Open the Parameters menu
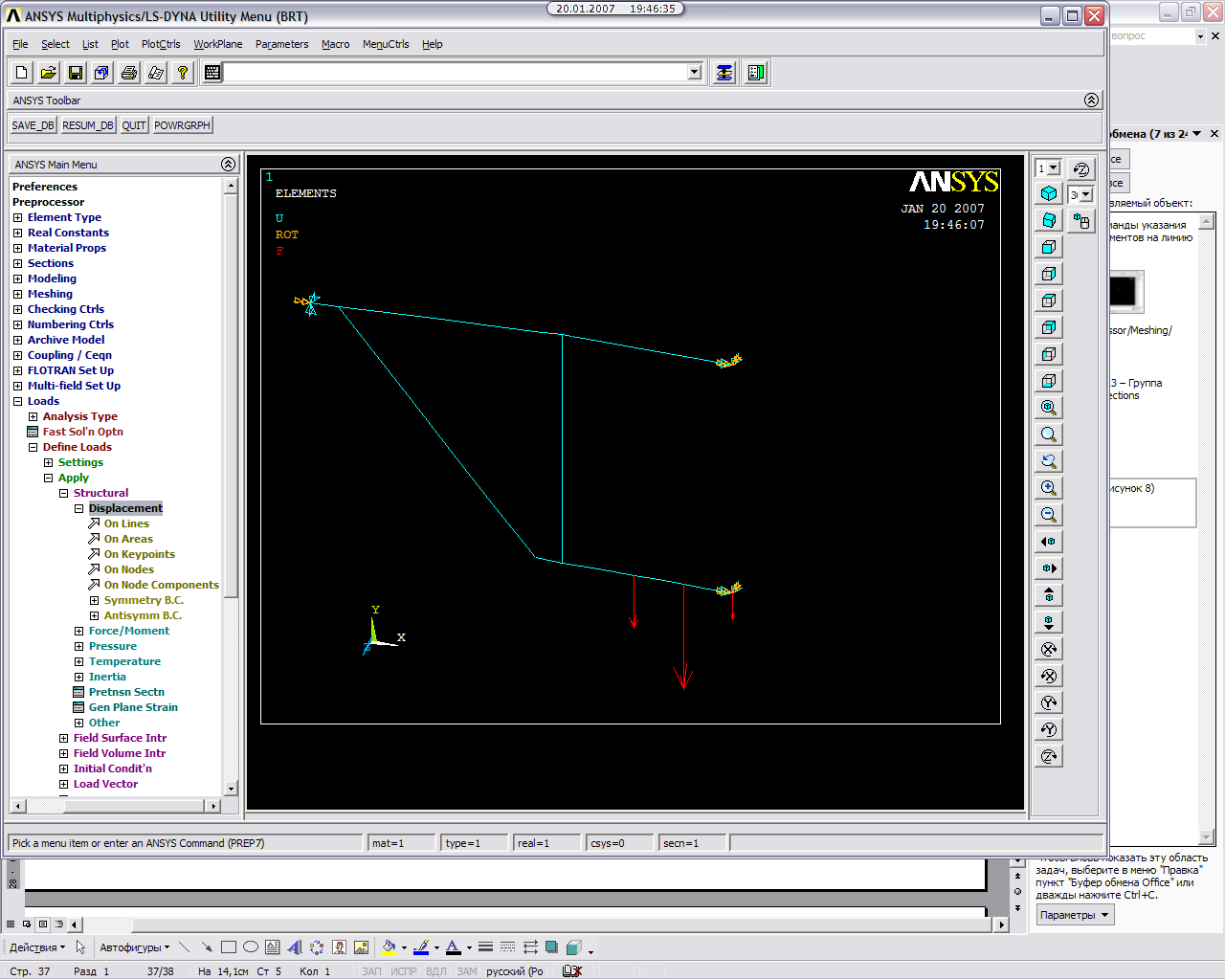Viewport: 1225px width, 980px height. (x=282, y=44)
